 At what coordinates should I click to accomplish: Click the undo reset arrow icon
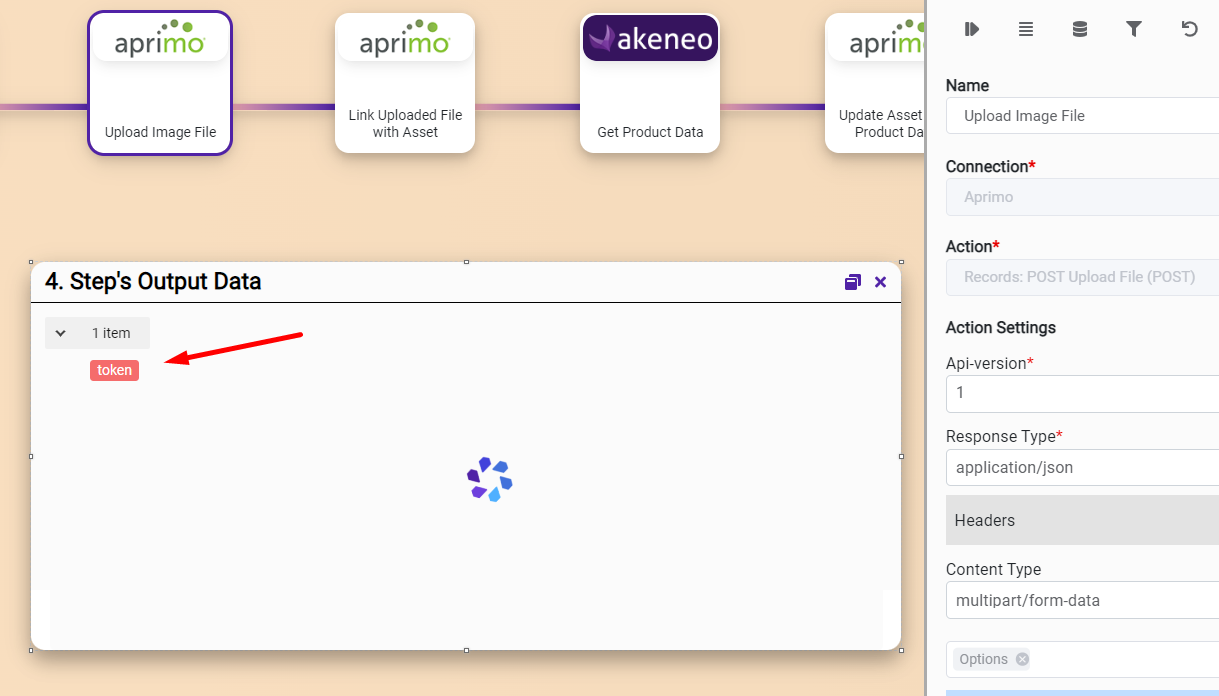[x=1189, y=30]
